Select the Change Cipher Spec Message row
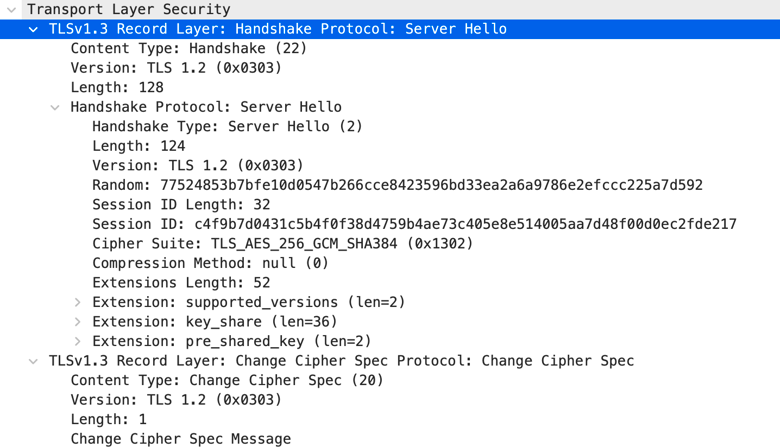This screenshot has height=448, width=780. click(x=390, y=439)
